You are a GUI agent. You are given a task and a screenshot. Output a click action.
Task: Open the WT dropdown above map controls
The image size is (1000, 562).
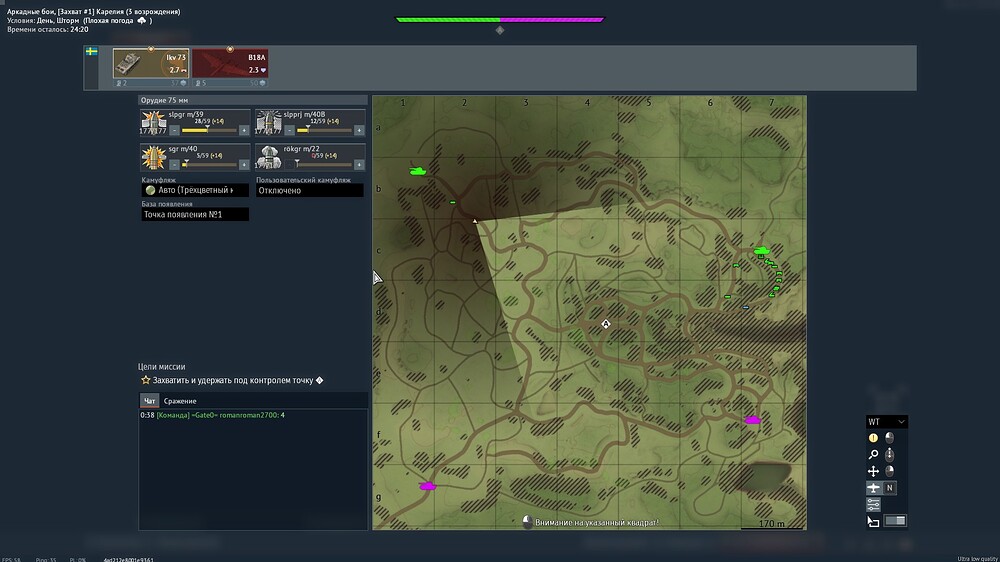(886, 422)
